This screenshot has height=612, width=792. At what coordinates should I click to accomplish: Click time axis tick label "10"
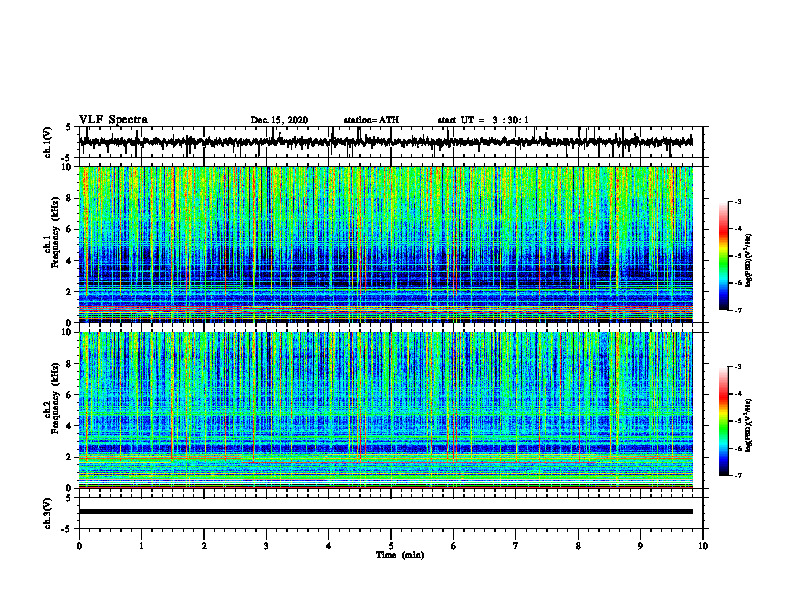tap(703, 546)
